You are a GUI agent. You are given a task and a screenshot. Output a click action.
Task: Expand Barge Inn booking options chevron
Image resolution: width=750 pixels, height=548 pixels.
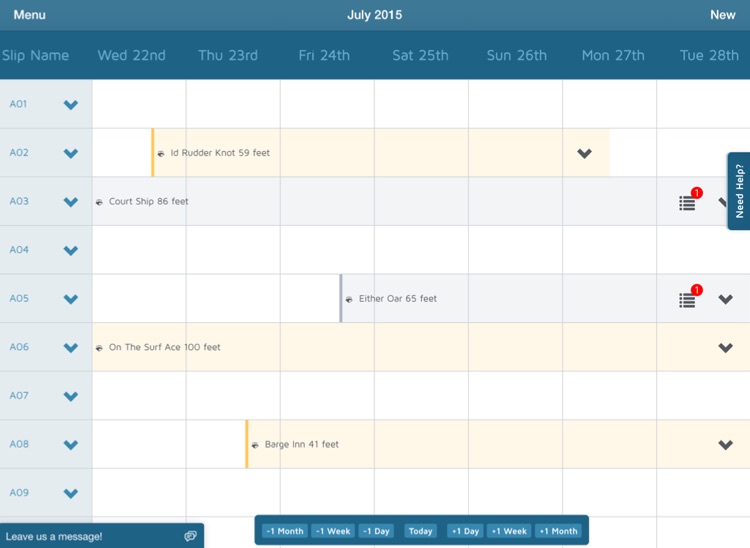(726, 445)
